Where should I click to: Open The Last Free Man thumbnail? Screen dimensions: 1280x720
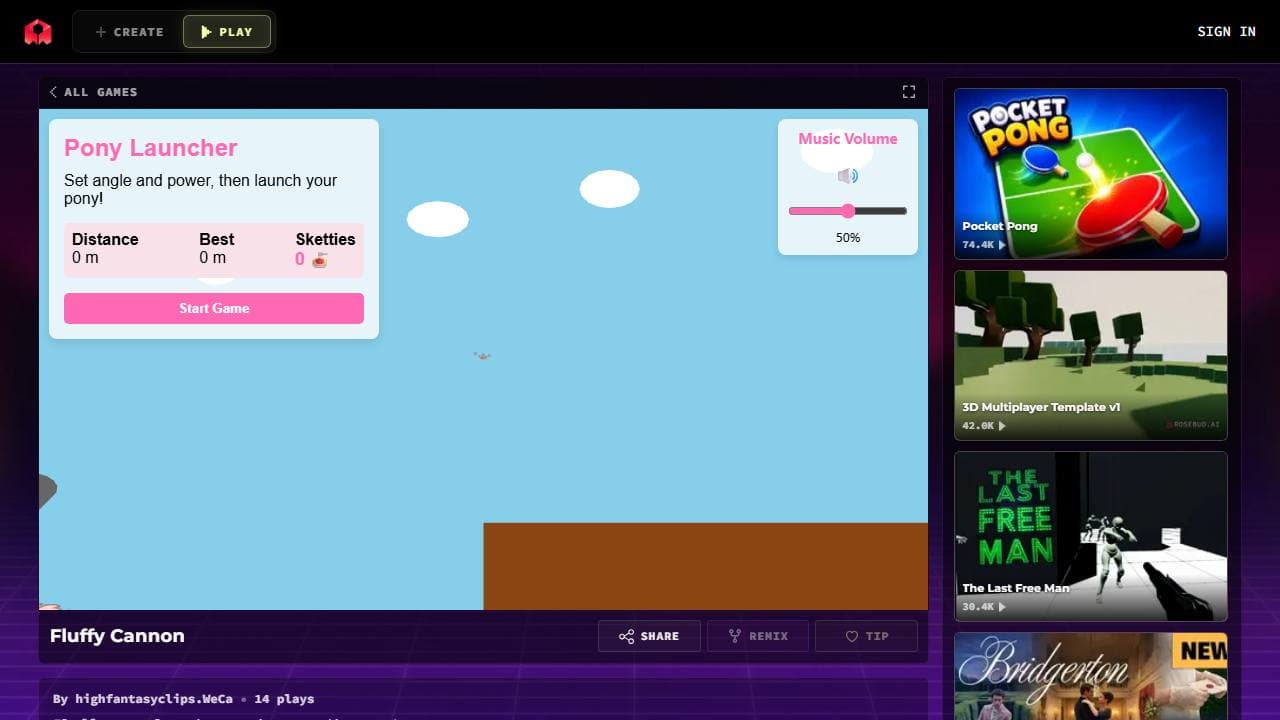point(1091,536)
